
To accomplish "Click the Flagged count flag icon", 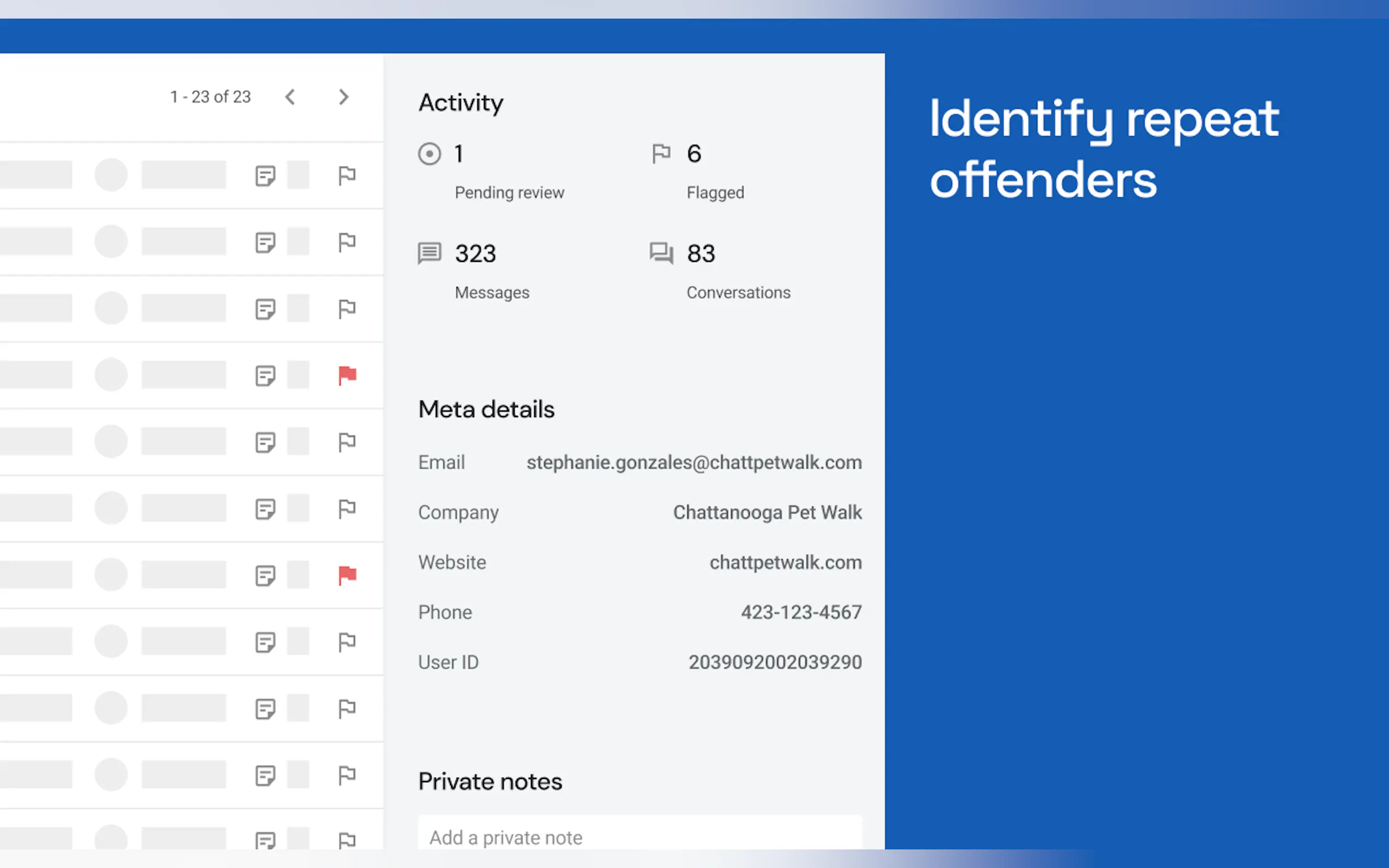I will pos(661,154).
